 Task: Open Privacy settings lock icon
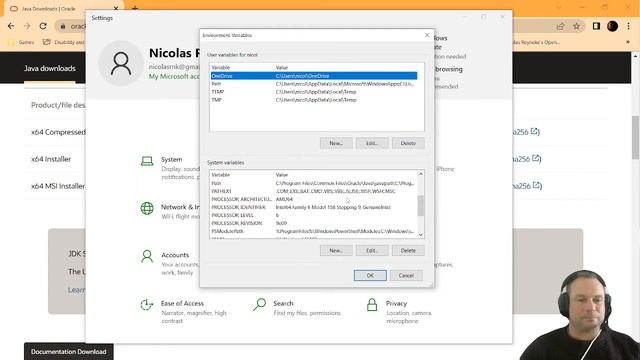pyautogui.click(x=372, y=304)
